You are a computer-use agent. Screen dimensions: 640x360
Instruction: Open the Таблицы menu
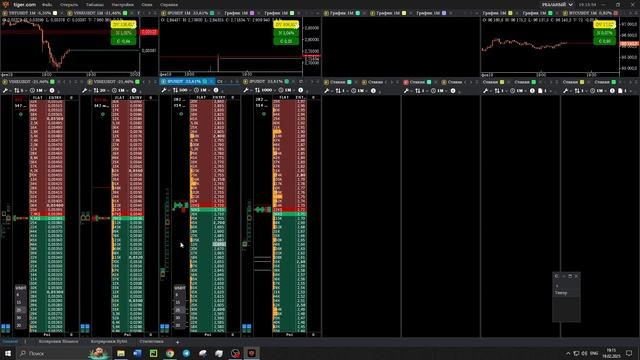95,4
